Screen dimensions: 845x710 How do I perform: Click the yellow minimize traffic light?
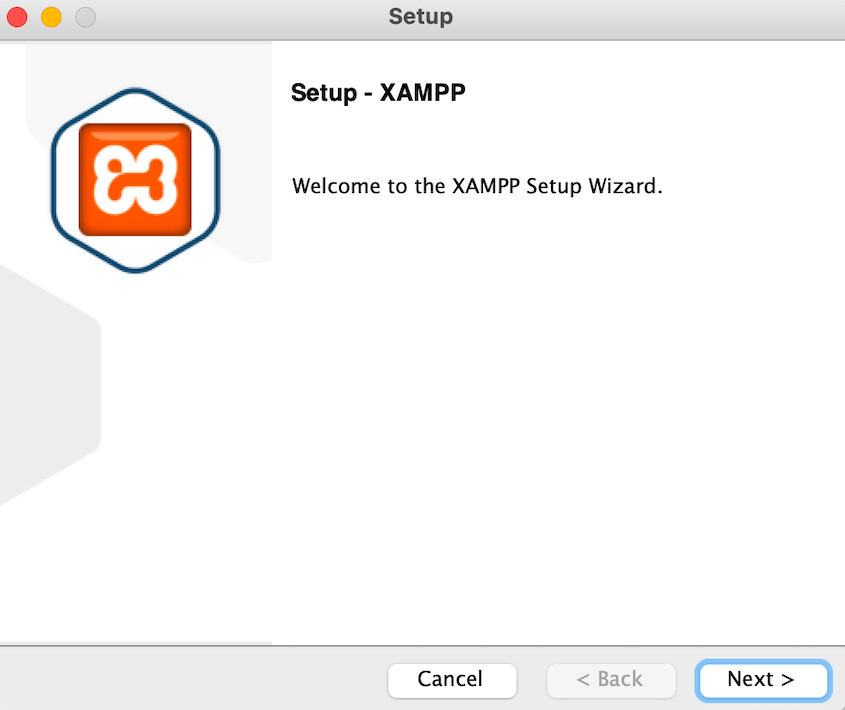point(51,17)
